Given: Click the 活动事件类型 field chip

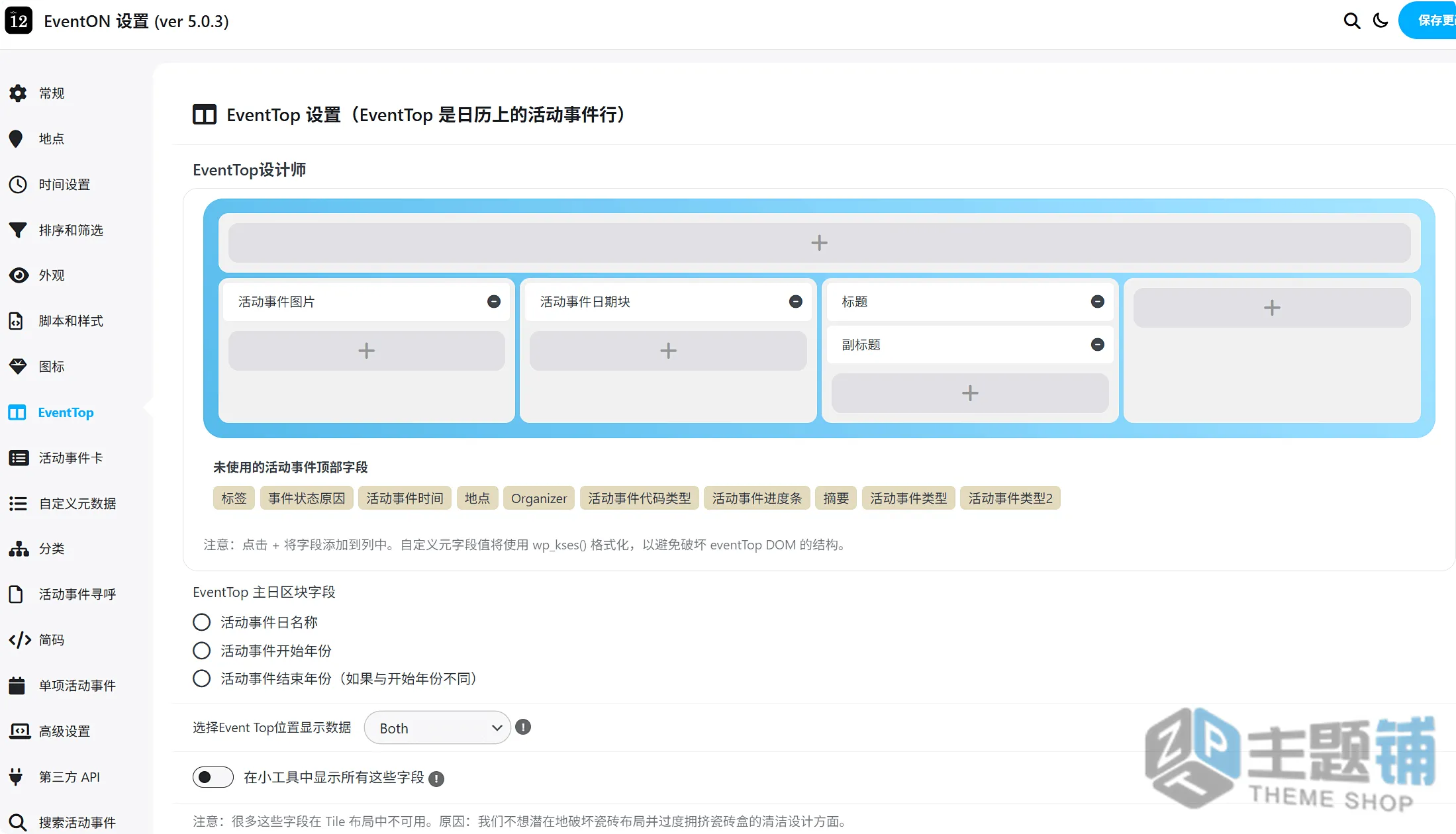Looking at the screenshot, I should [908, 498].
